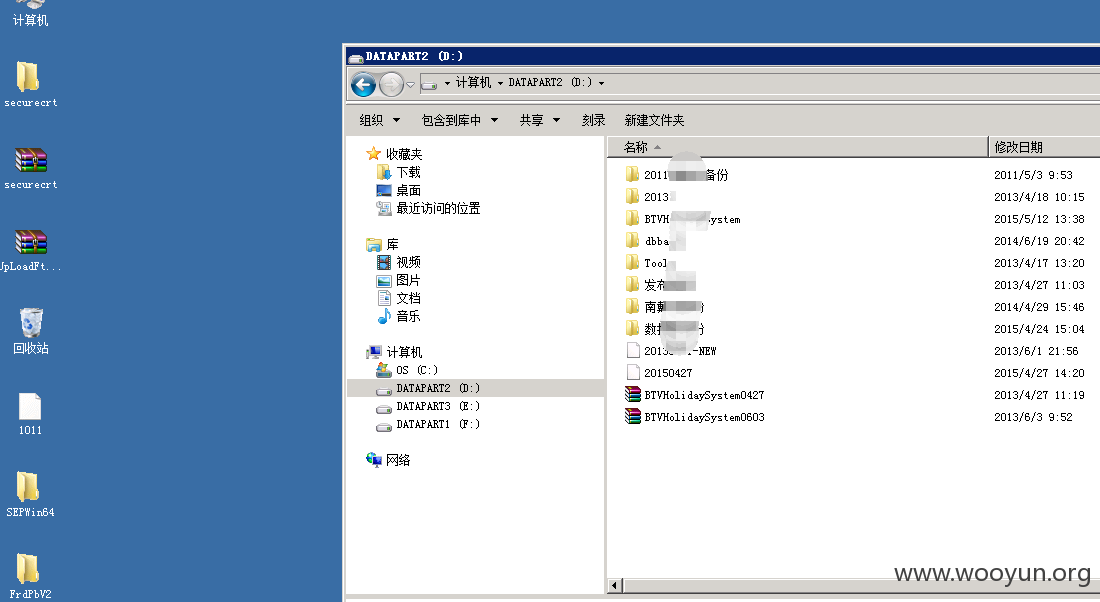
Task: Click date cell 2013/6/3 9:52
Action: click(x=1033, y=417)
